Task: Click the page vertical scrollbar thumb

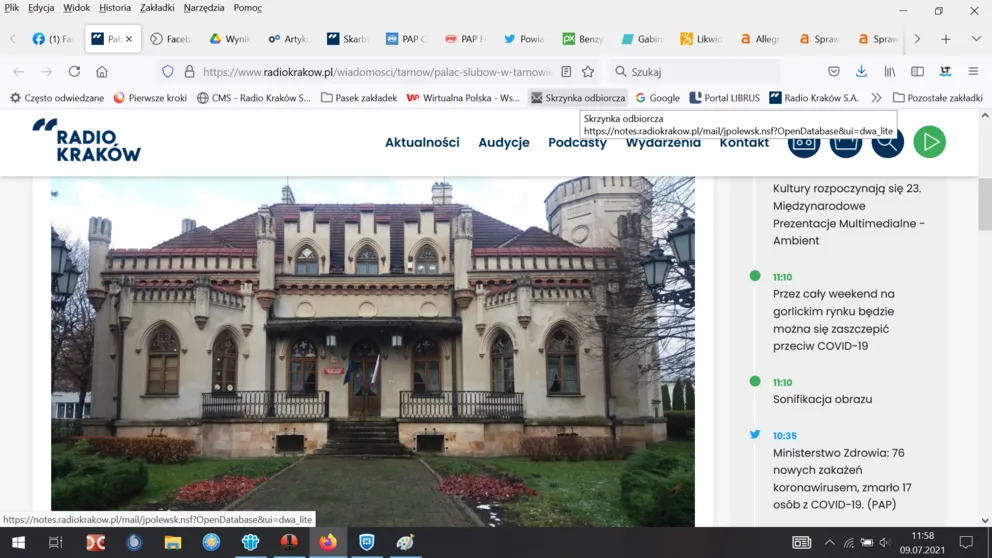Action: 984,204
